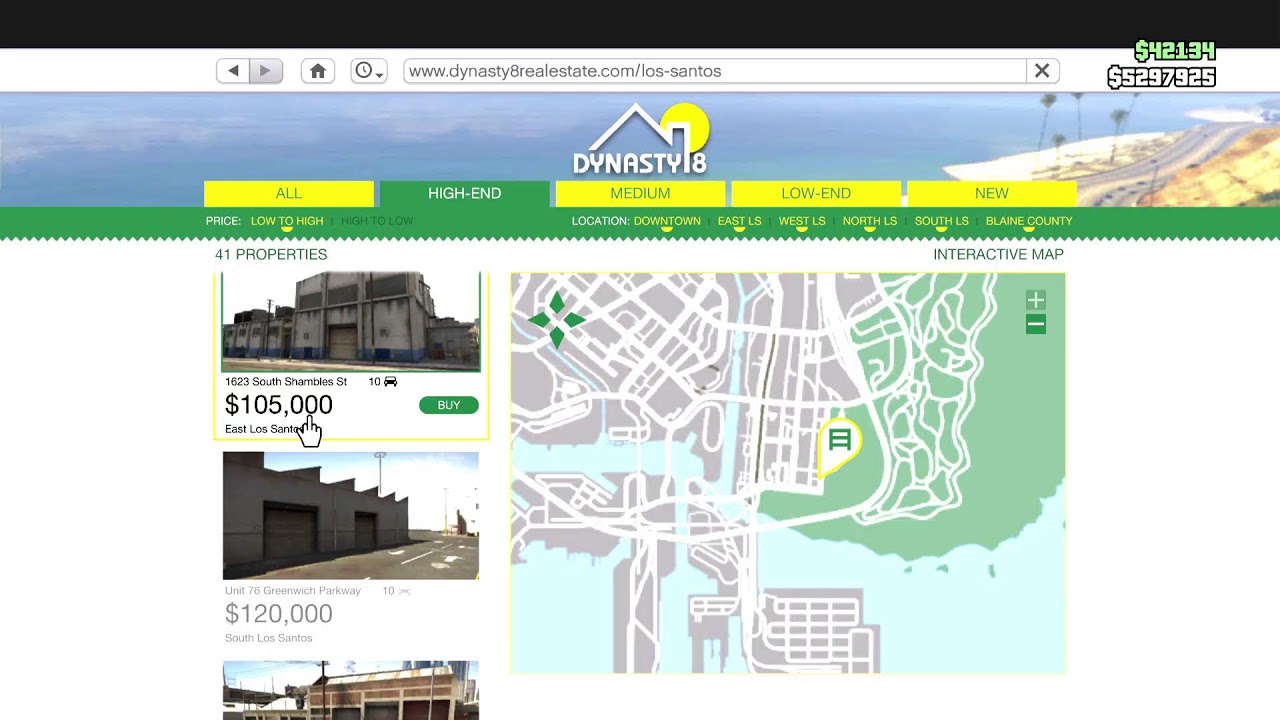This screenshot has width=1280, height=720.
Task: Zoom out on the interactive map
Action: [1036, 324]
